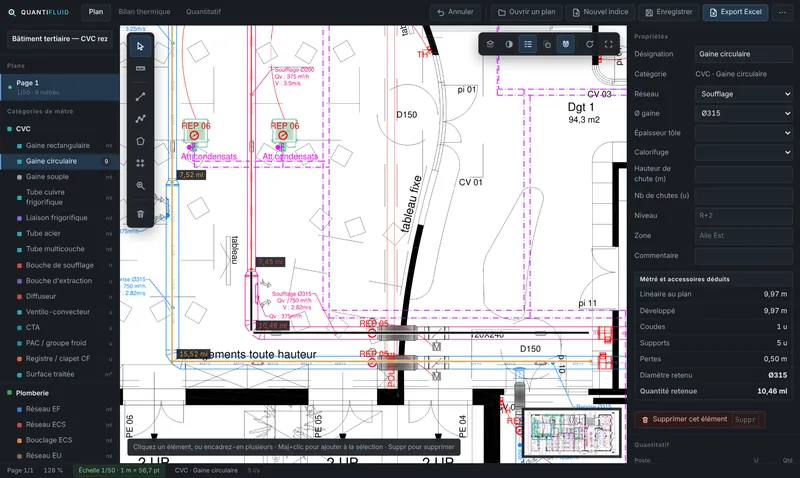The width and height of the screenshot is (800, 478).
Task: Select Diffuseur category
Action: point(60,296)
